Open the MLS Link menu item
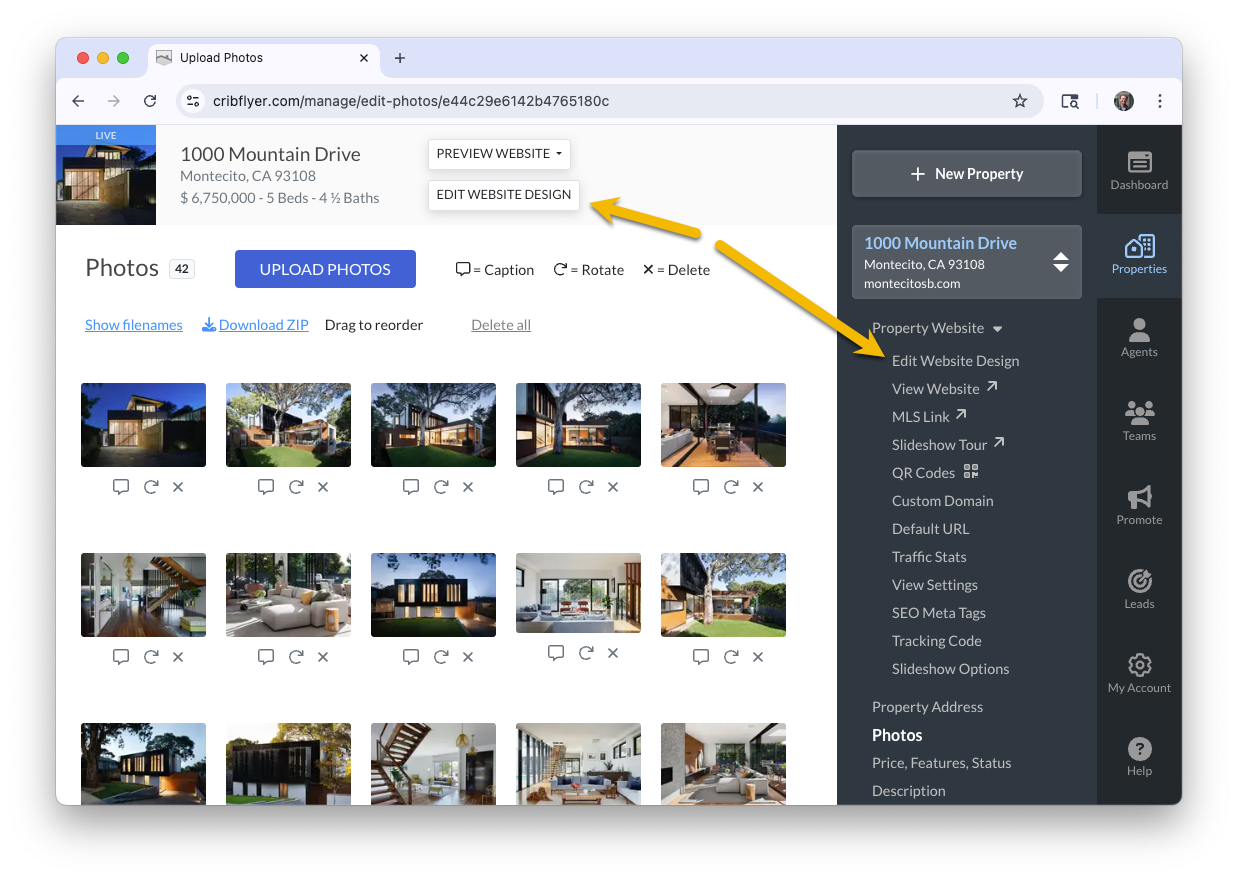 click(x=929, y=417)
